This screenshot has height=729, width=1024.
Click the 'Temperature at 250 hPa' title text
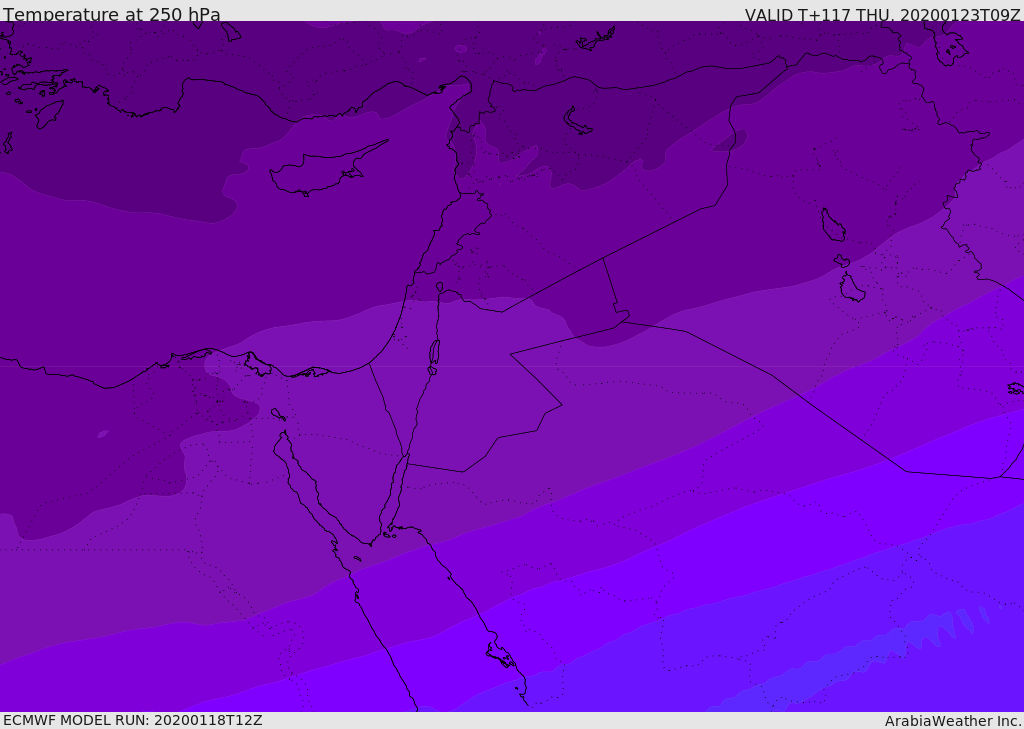(x=112, y=14)
